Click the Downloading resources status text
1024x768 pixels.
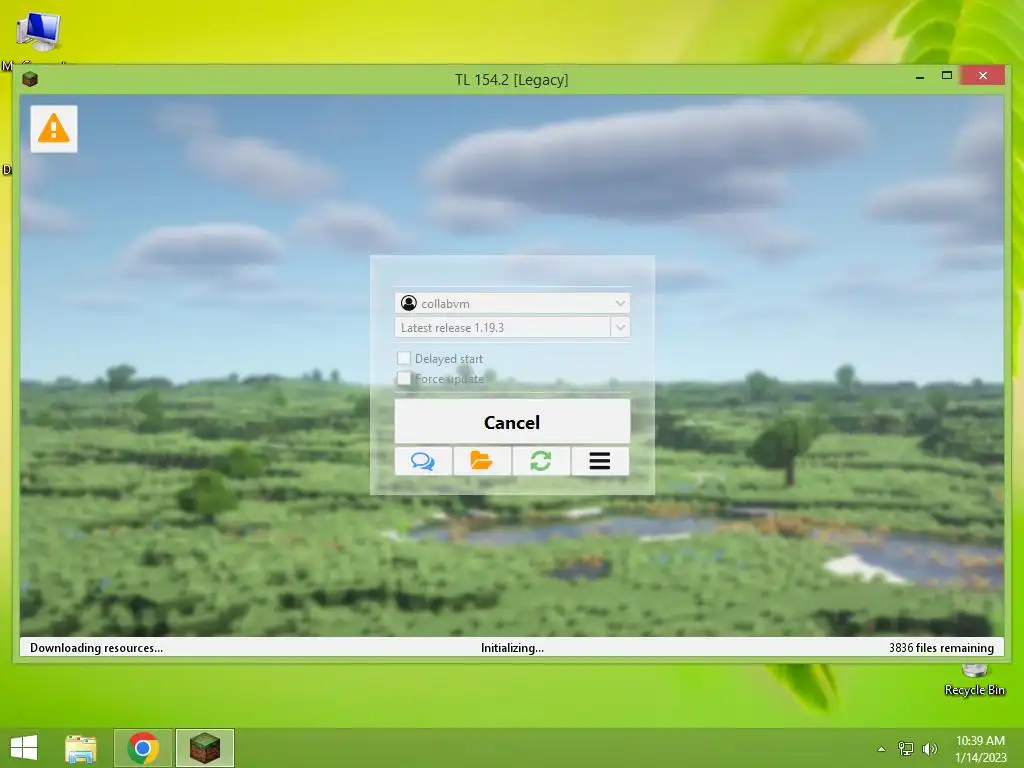point(97,648)
